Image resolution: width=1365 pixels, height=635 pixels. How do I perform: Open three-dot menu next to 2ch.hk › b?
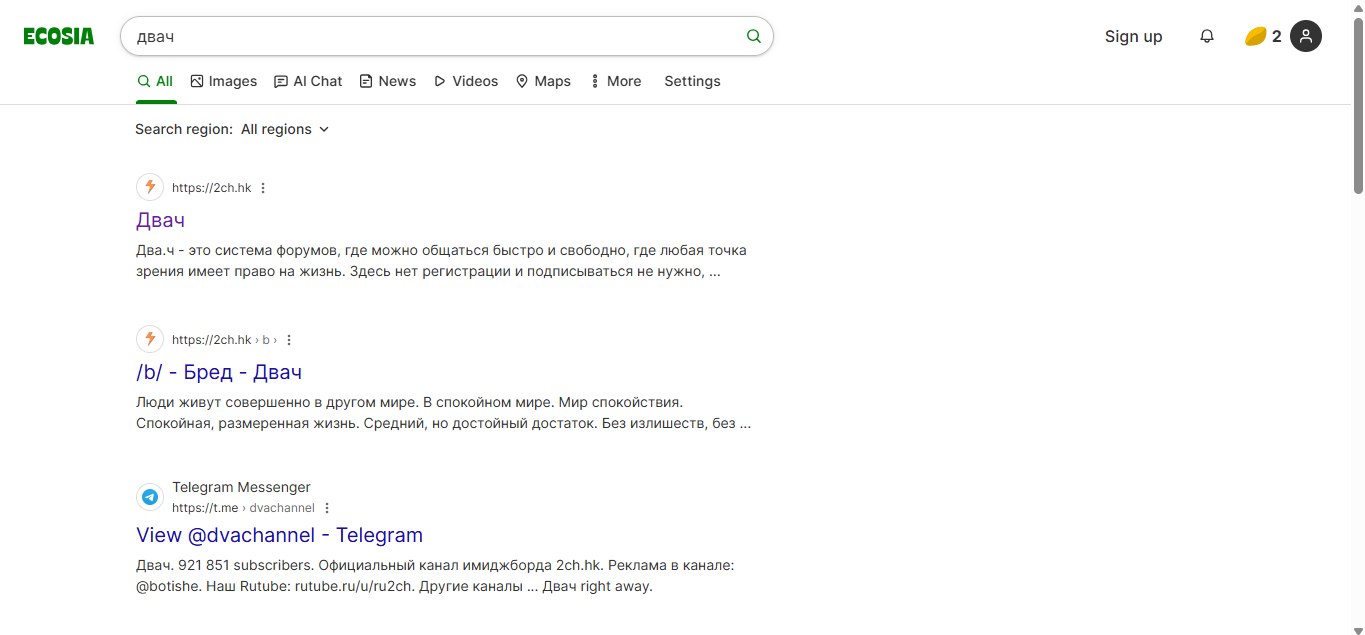click(289, 340)
